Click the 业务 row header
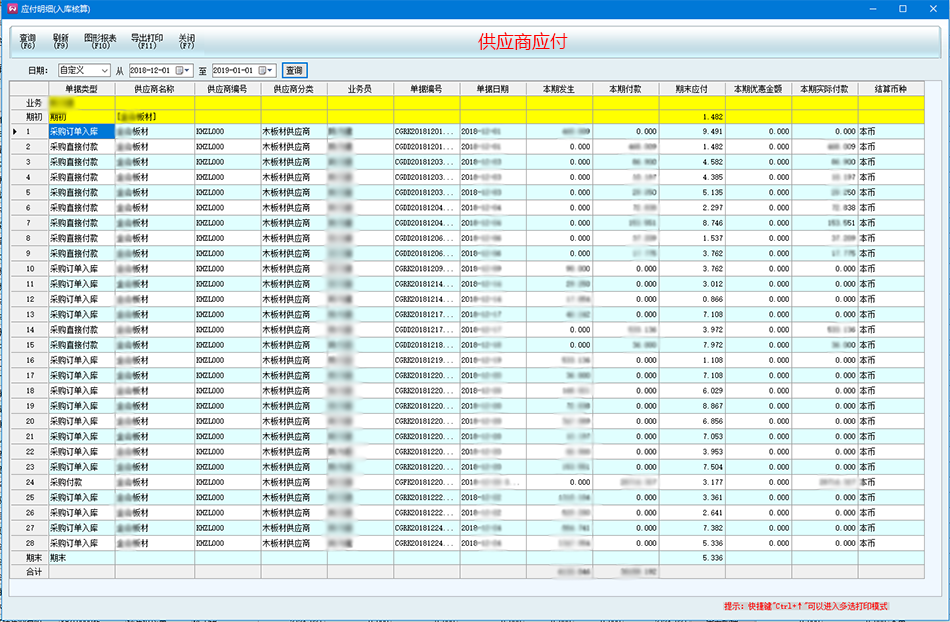 click(x=30, y=103)
